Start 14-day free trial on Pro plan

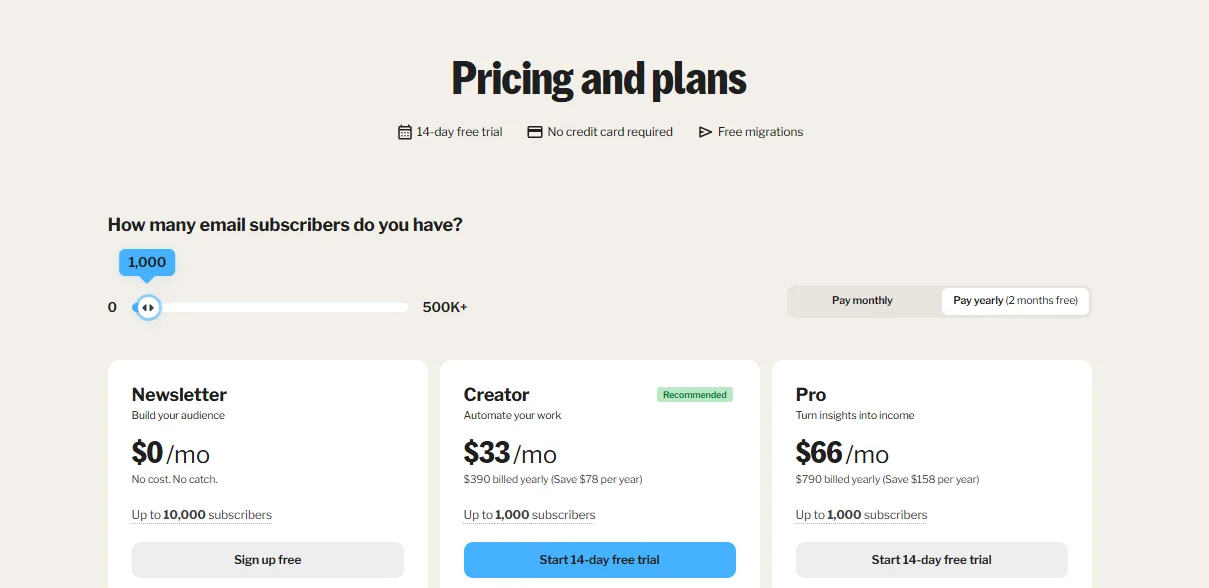pyautogui.click(x=931, y=560)
